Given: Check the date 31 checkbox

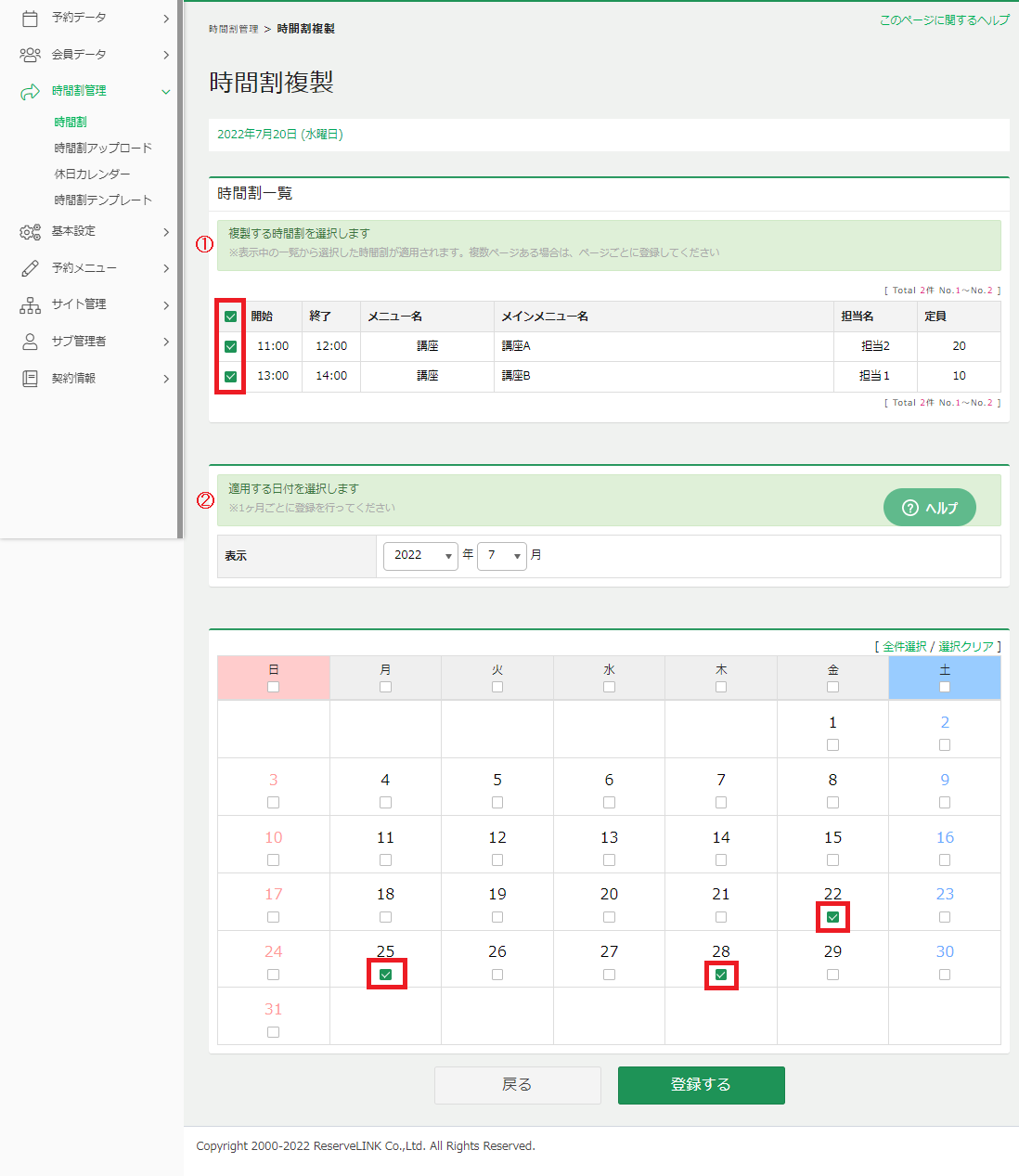Looking at the screenshot, I should [x=273, y=1032].
